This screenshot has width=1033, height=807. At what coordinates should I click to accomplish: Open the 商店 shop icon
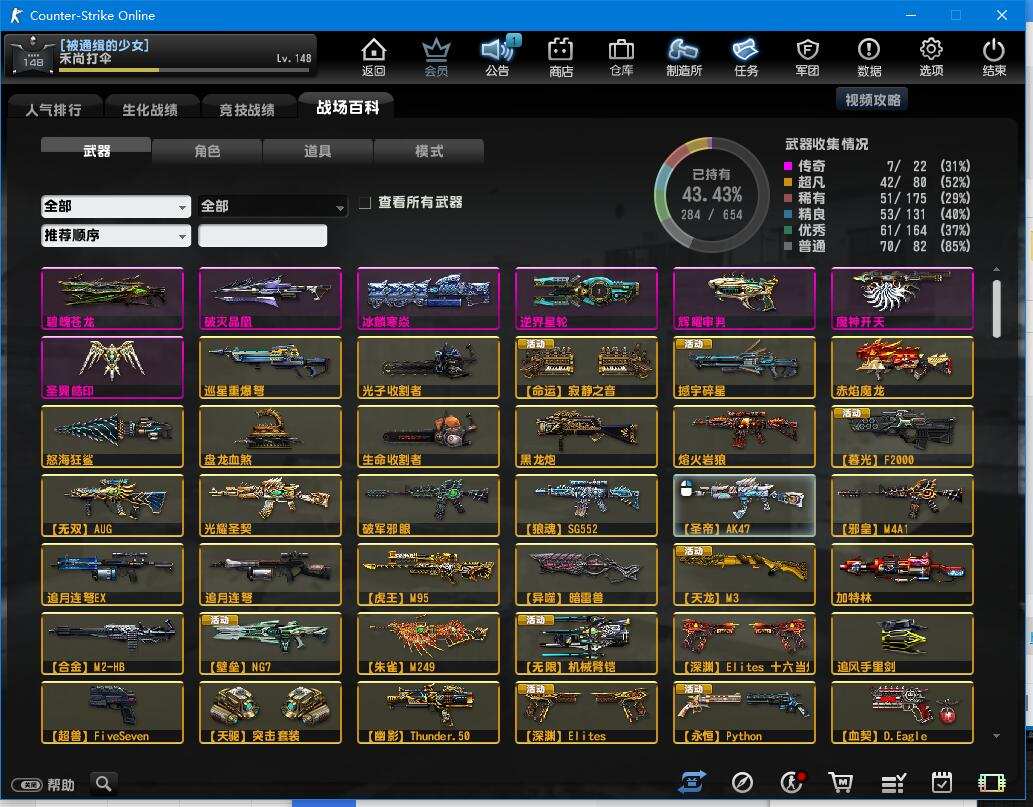tap(561, 57)
